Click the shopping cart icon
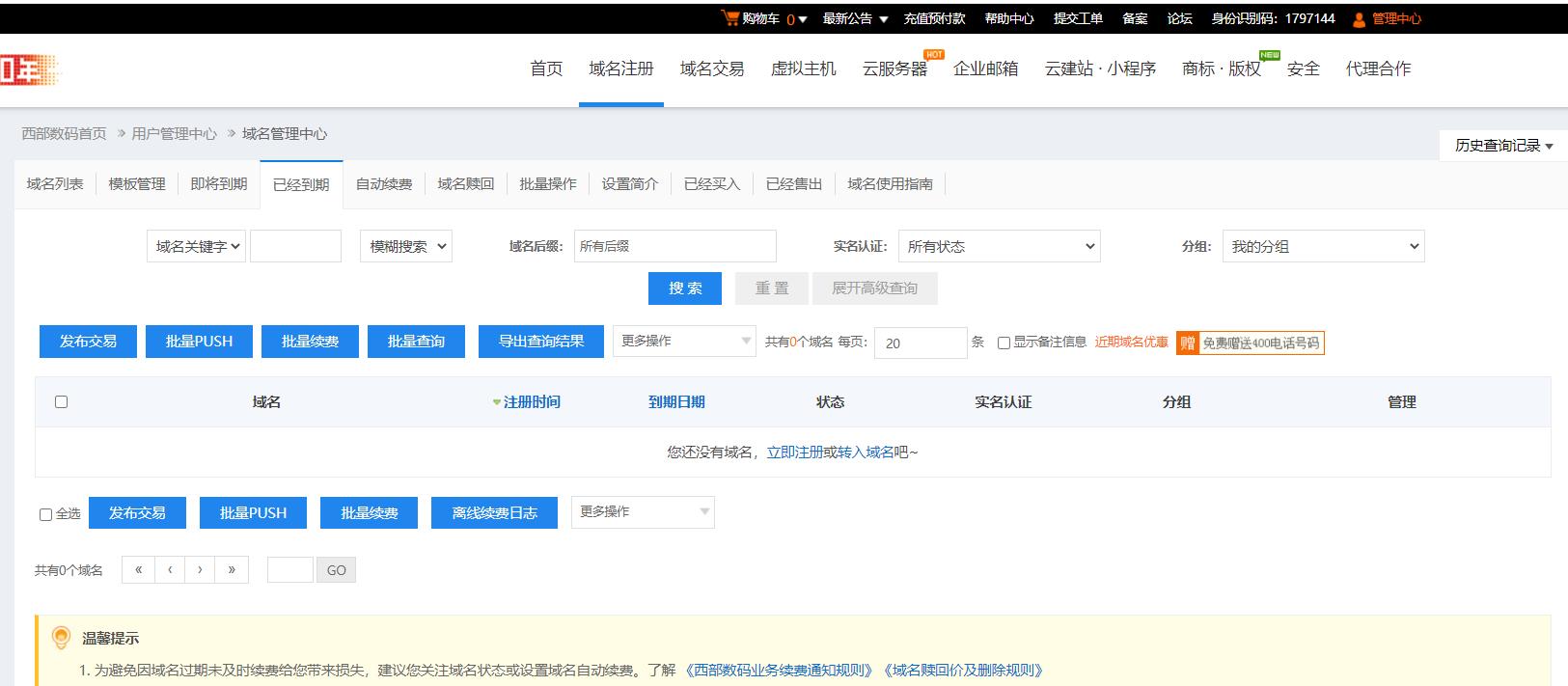This screenshot has width=1568, height=686. (x=729, y=18)
